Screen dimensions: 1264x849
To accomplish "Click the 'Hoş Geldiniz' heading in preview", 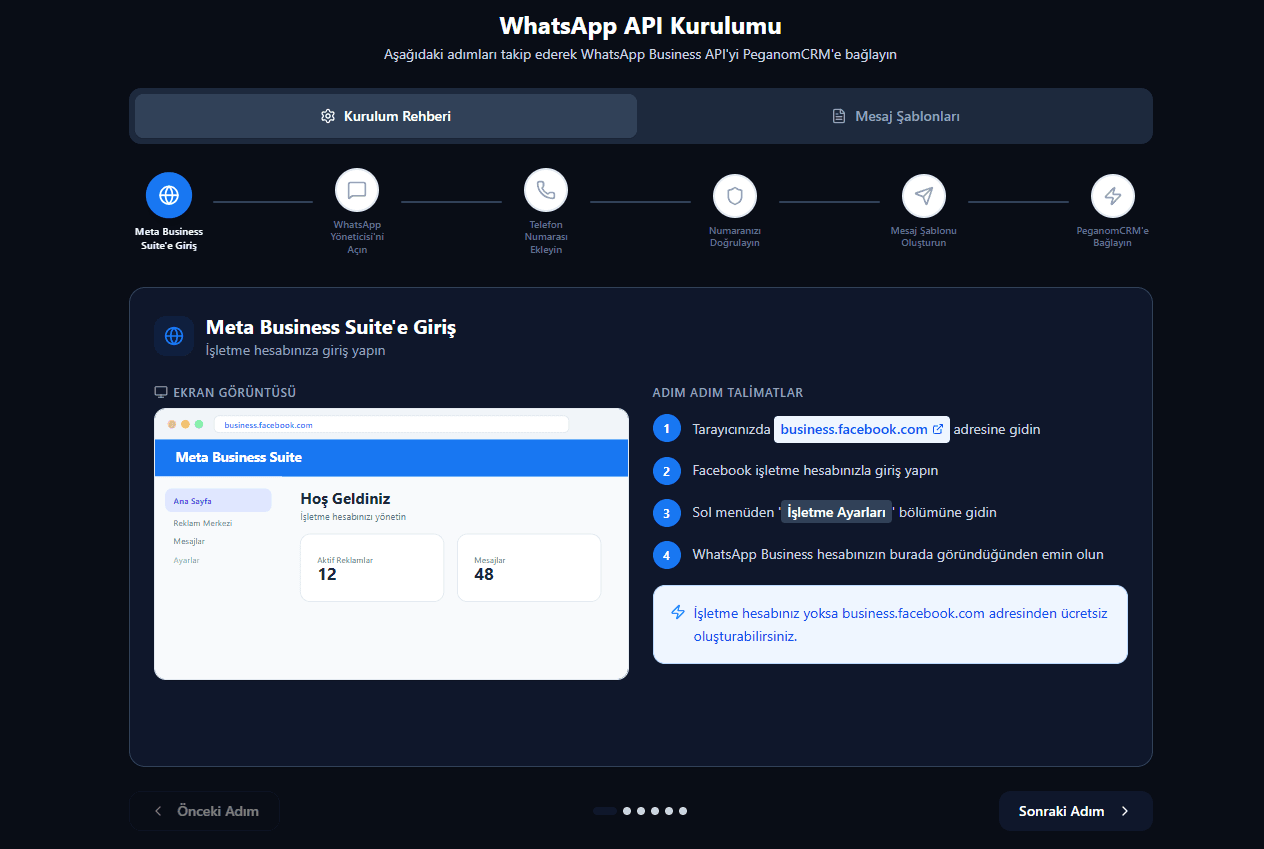I will click(345, 499).
